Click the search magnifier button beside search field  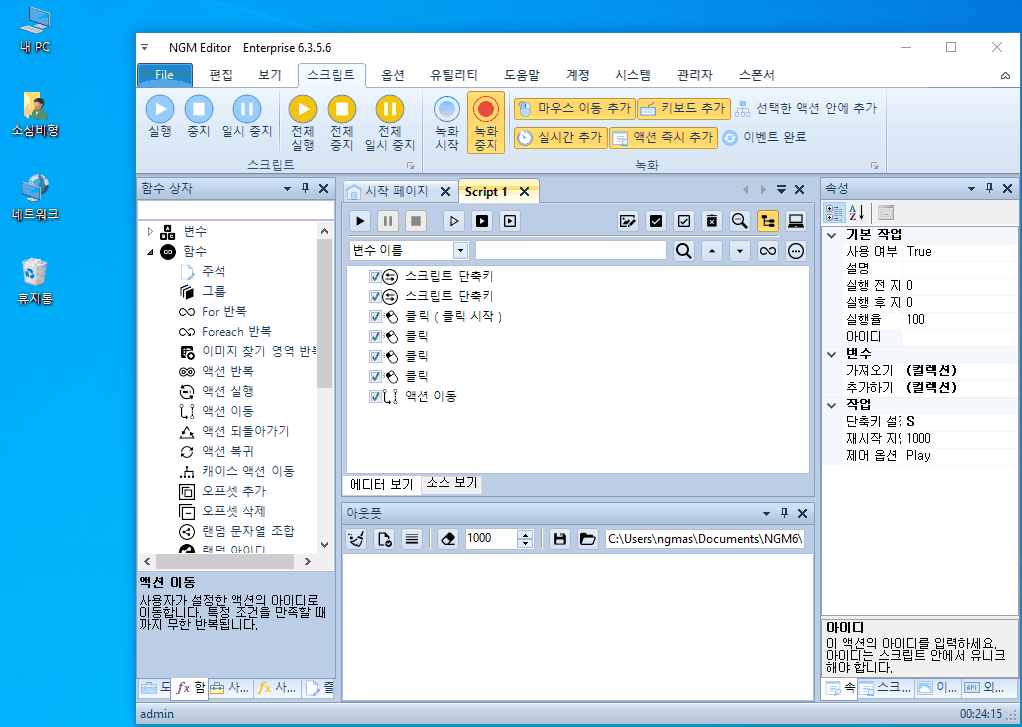click(684, 250)
